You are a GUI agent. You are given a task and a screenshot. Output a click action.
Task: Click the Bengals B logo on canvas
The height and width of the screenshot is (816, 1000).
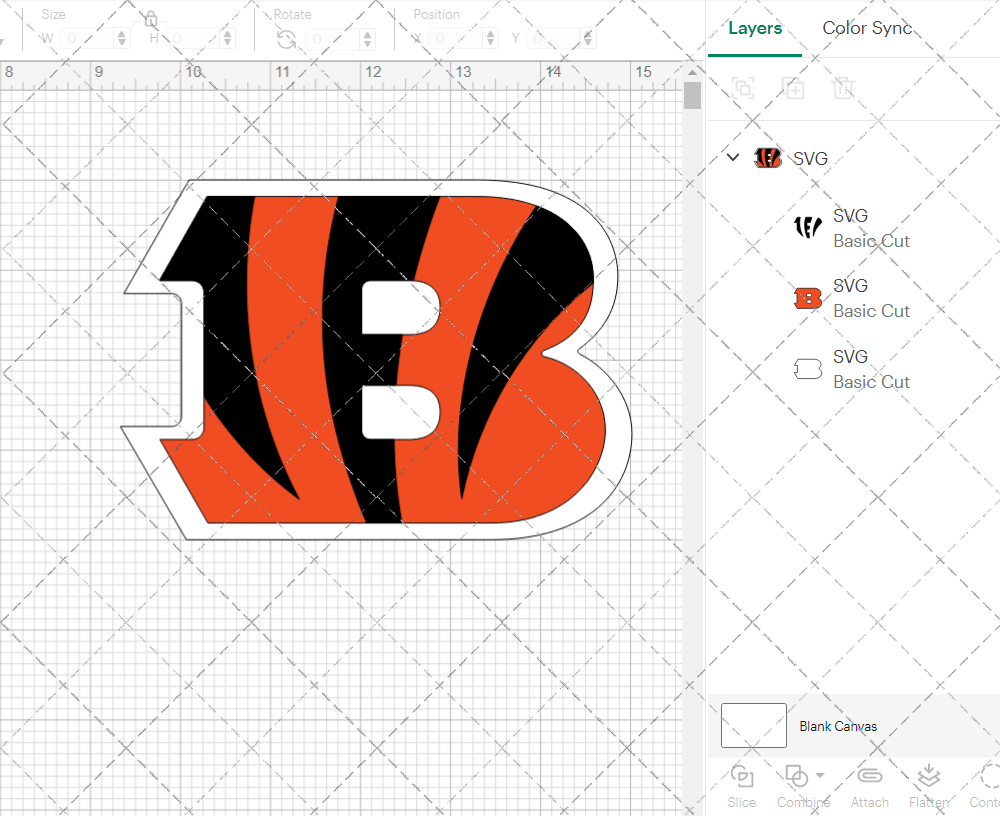pos(376,359)
